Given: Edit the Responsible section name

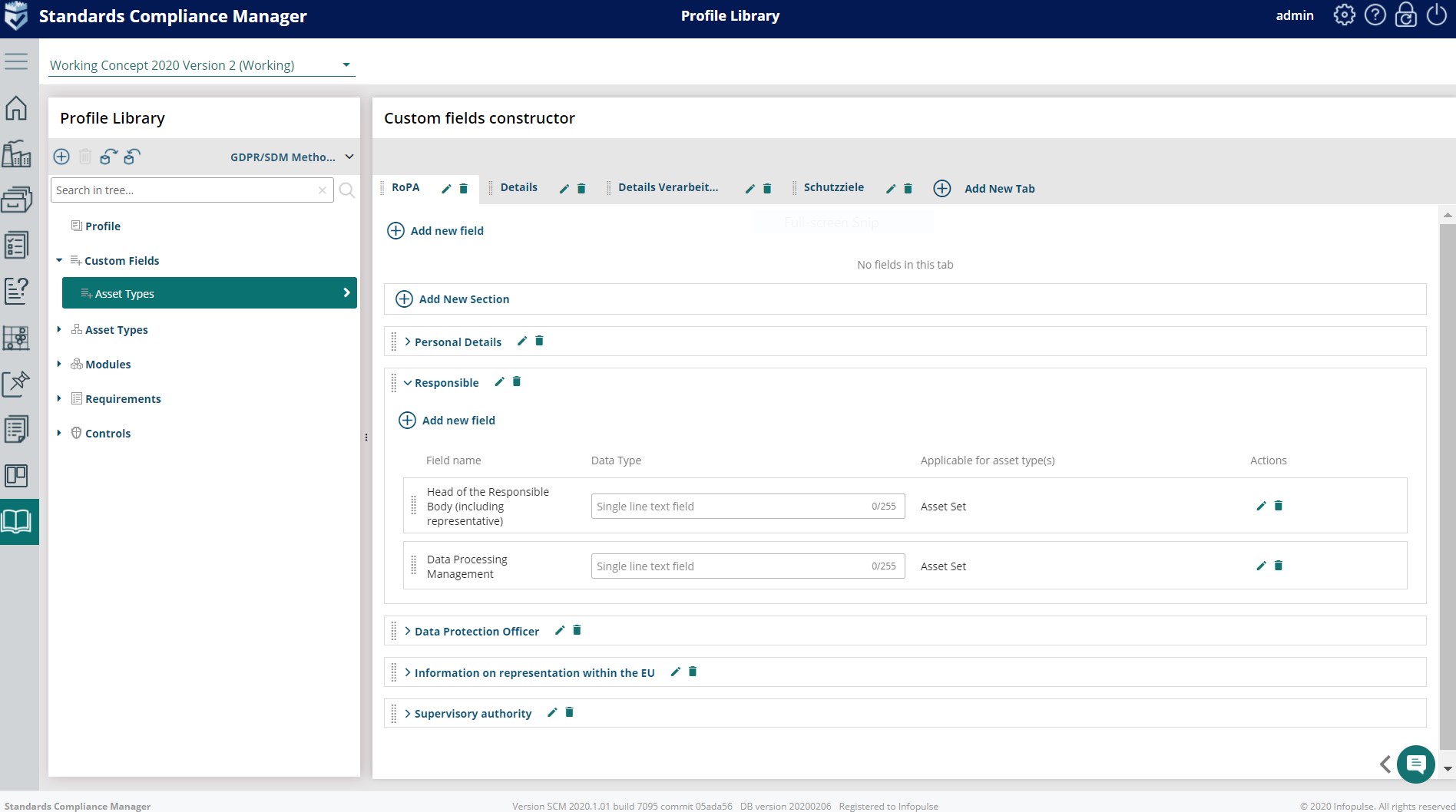Looking at the screenshot, I should tap(499, 381).
